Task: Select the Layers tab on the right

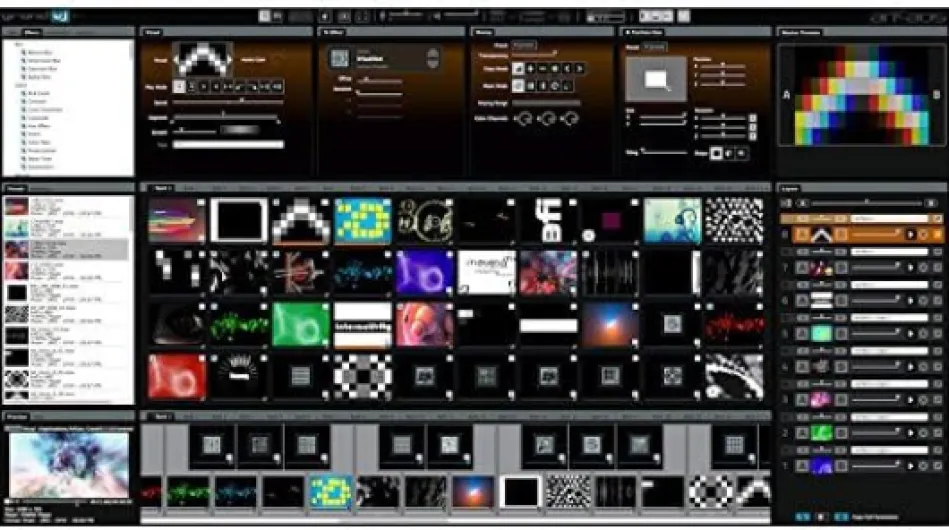Action: [790, 189]
